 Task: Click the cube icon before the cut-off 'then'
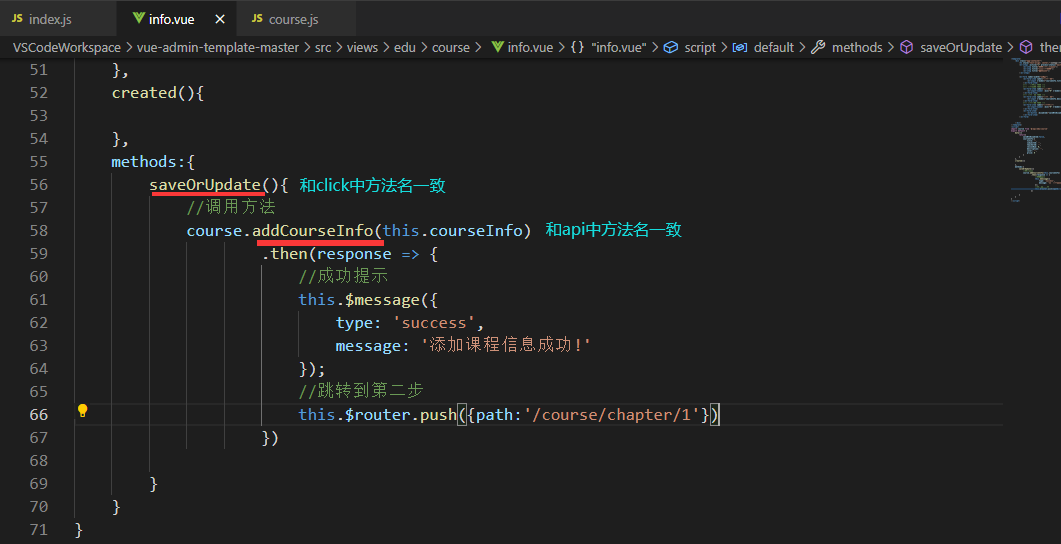pos(1026,47)
